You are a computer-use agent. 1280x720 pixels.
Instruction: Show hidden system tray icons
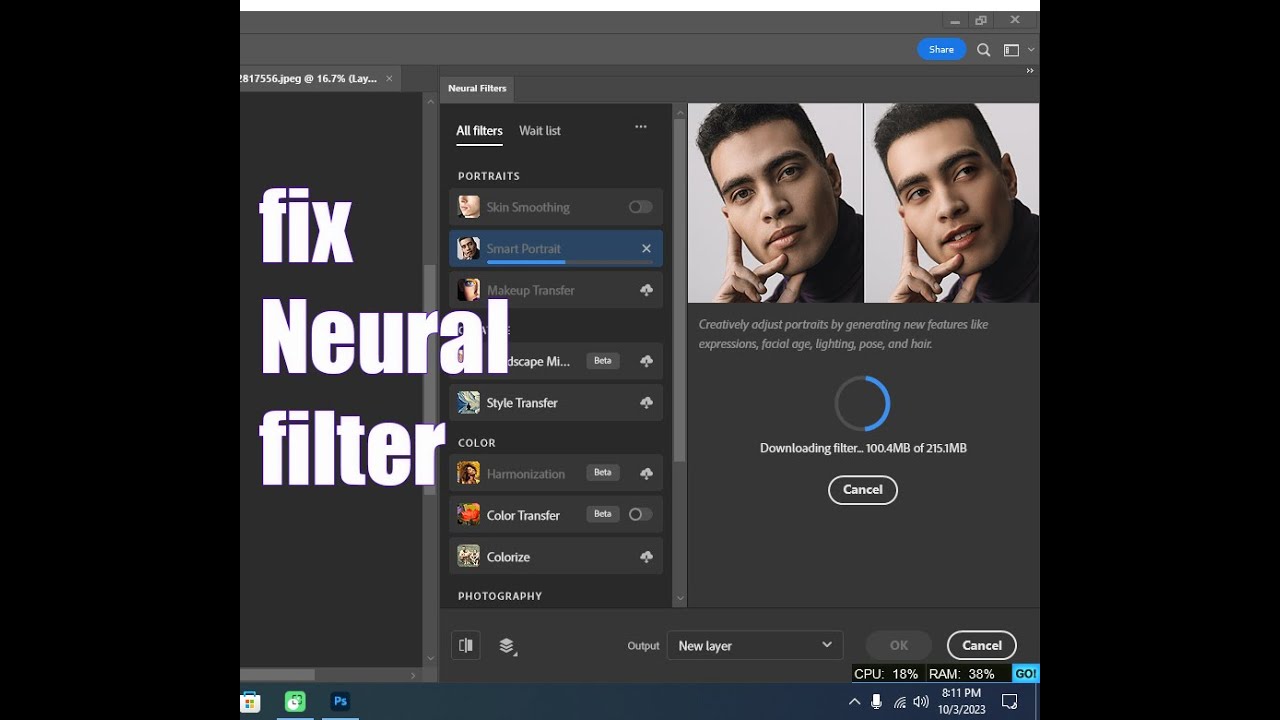click(854, 702)
